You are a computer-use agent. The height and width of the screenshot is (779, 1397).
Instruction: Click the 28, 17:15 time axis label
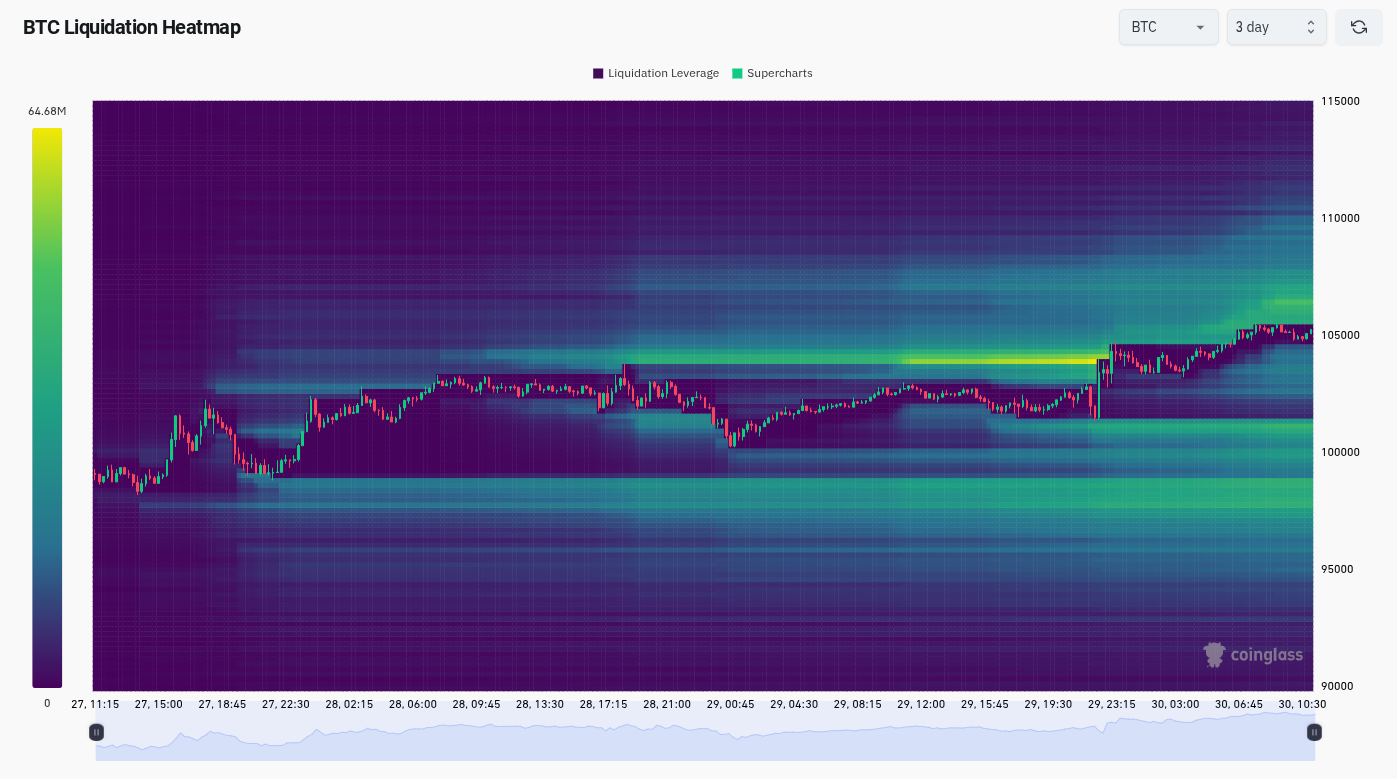[603, 704]
